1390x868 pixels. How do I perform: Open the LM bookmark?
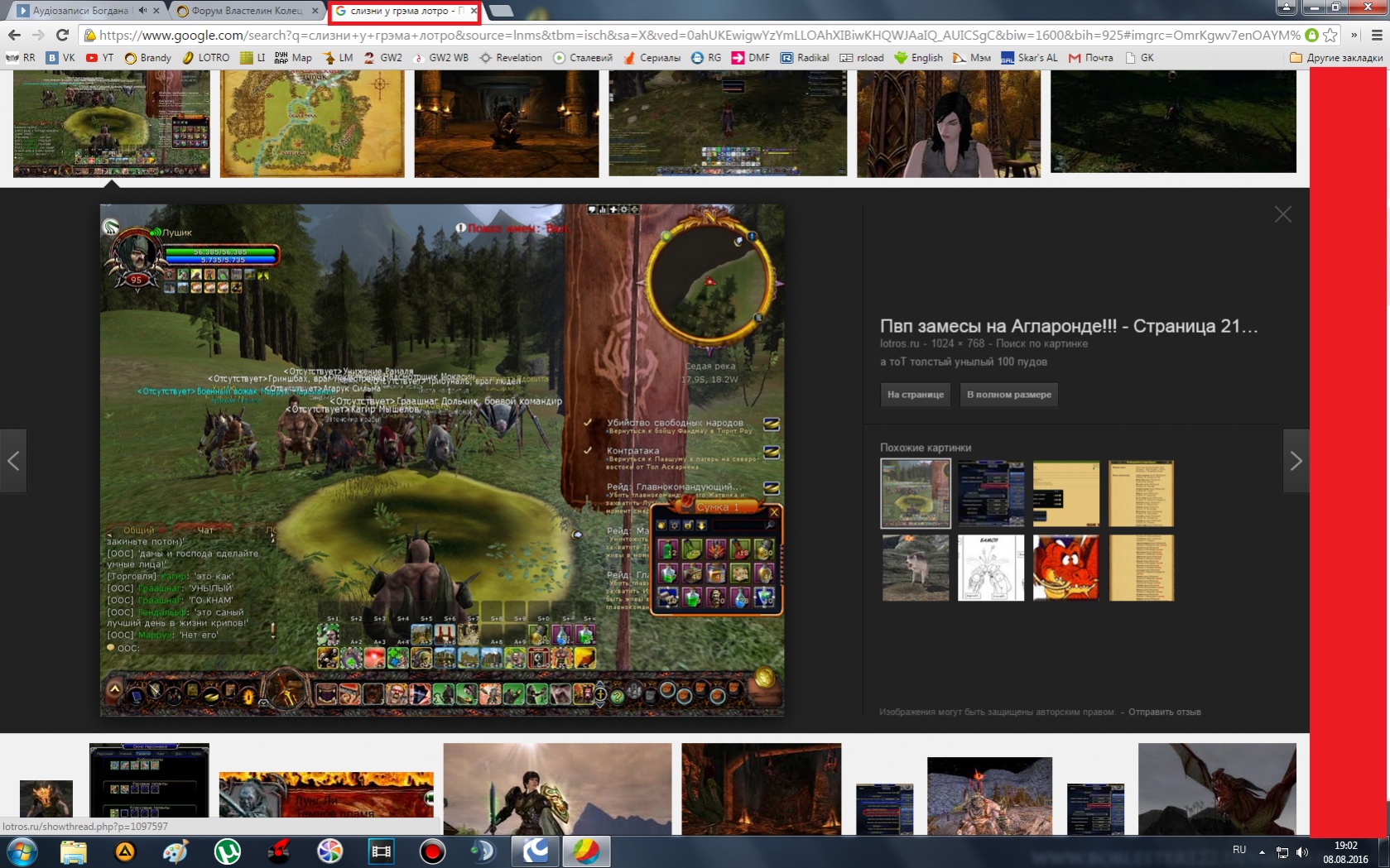pyautogui.click(x=338, y=58)
